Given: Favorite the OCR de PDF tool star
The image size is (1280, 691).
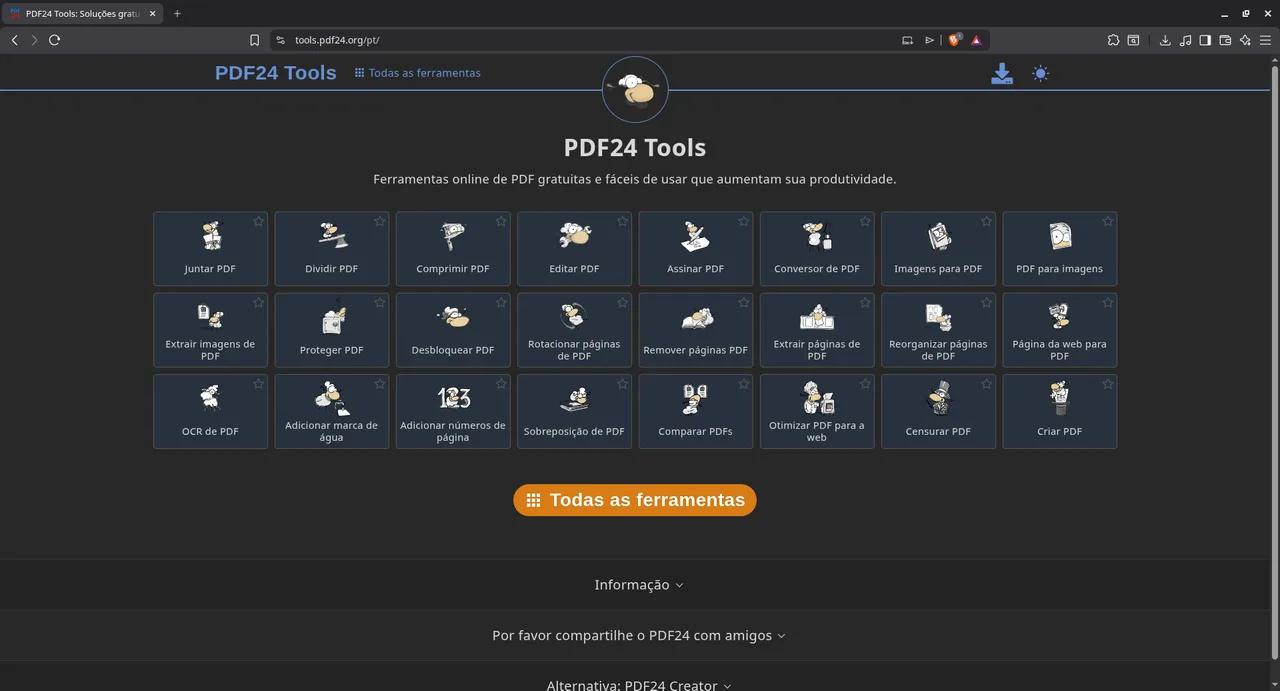Looking at the screenshot, I should coord(258,384).
